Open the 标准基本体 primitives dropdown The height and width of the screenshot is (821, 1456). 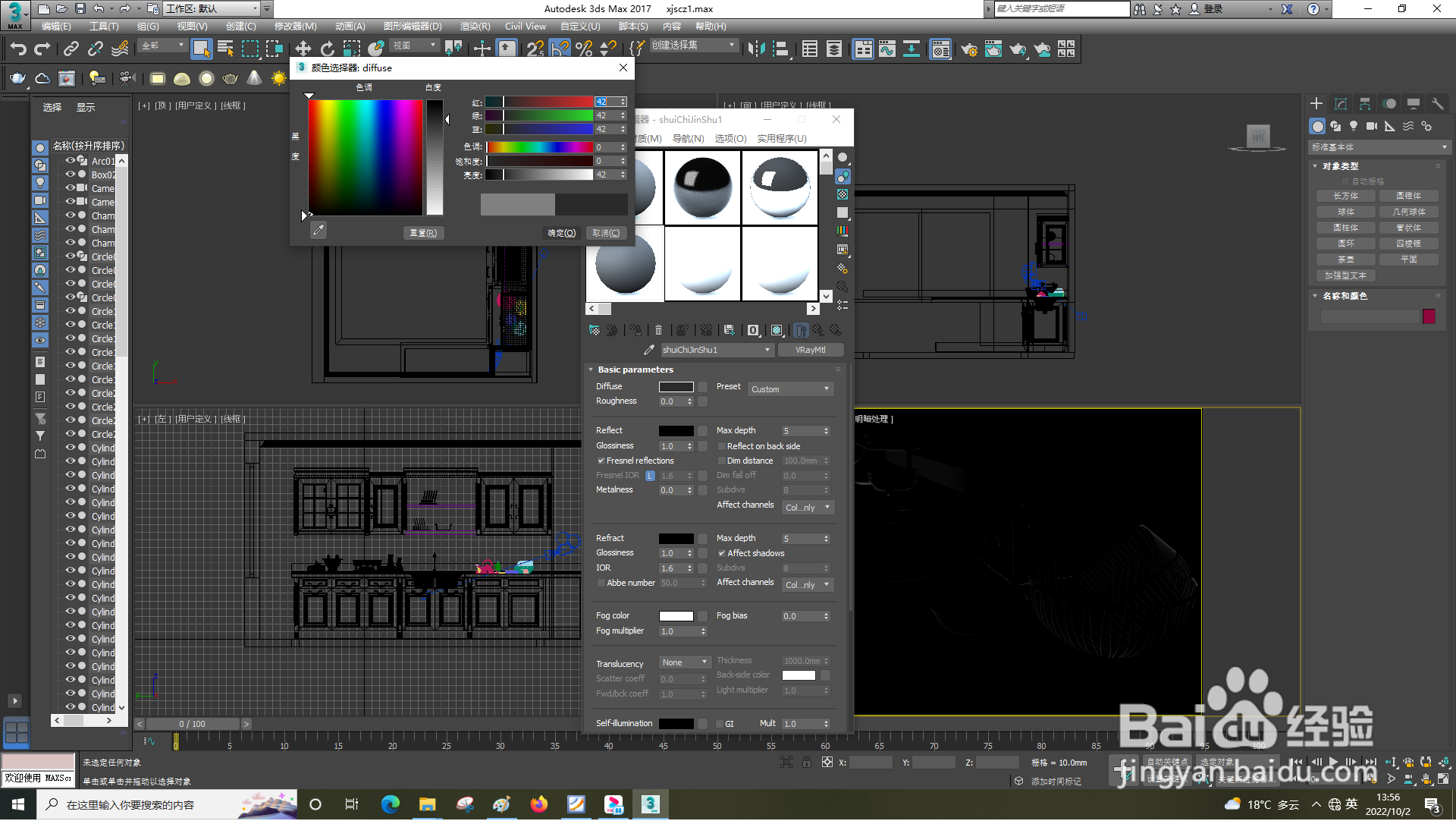1379,147
